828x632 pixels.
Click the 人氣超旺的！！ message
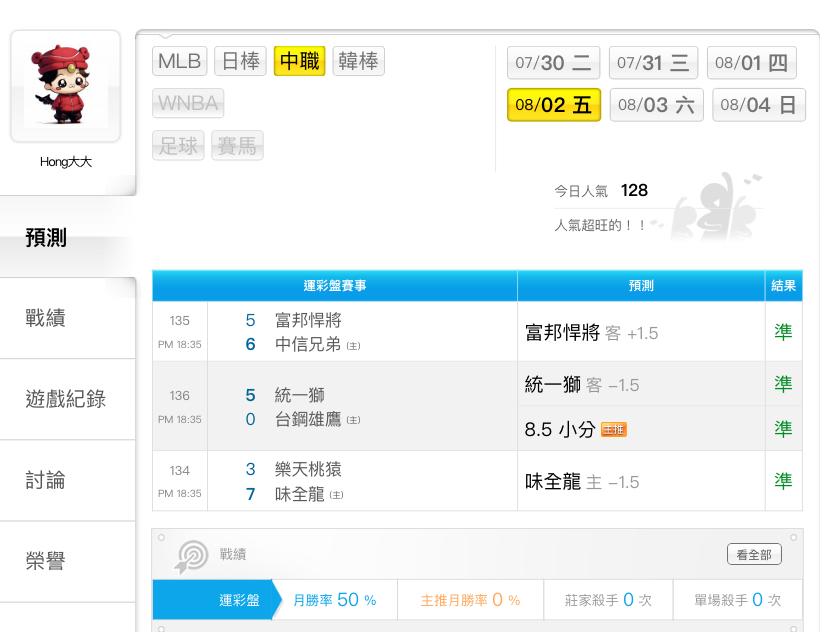coord(599,225)
